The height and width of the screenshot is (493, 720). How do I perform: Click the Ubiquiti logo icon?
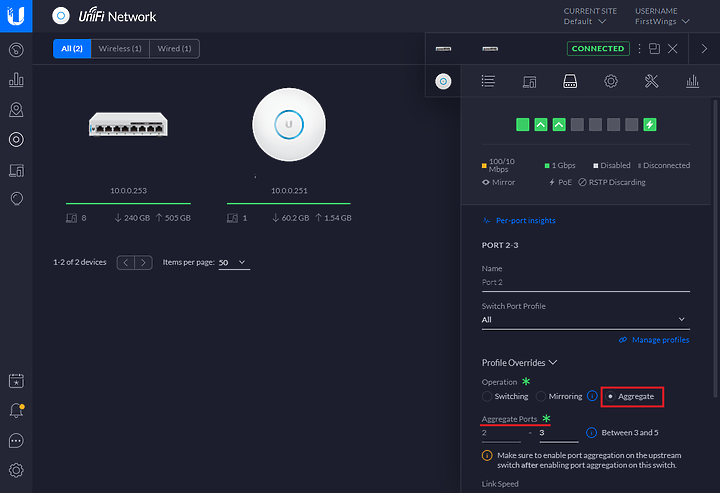(16, 16)
